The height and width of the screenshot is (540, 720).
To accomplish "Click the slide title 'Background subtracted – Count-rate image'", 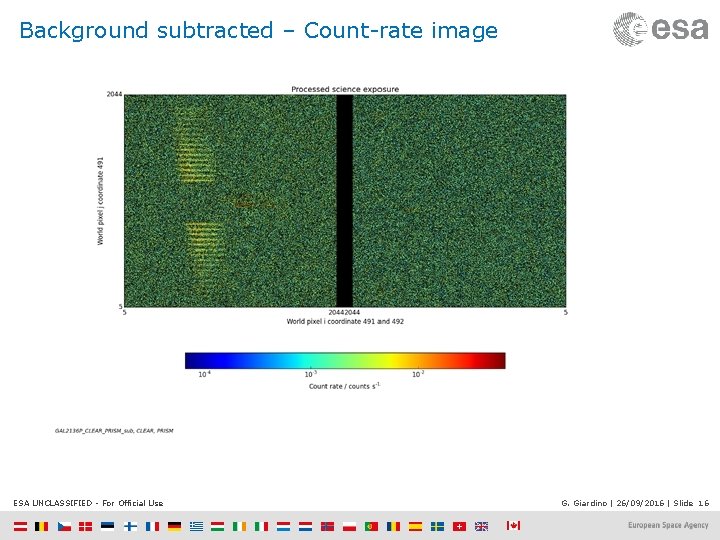I will 259,31.
